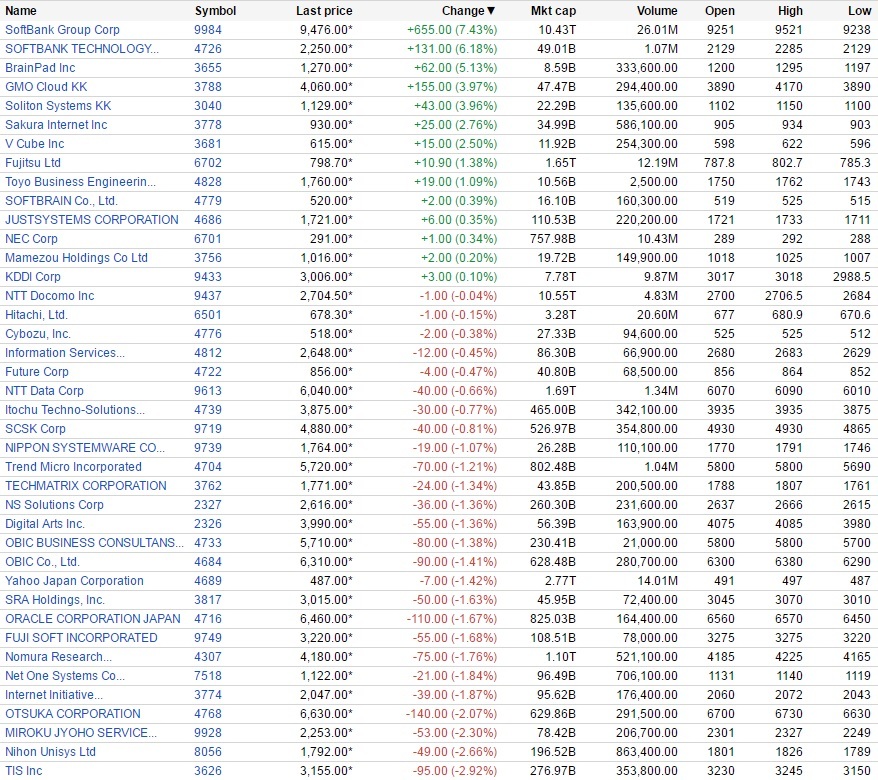Screen dimensions: 878x780
Task: Open the SOFTBRAIN Co., Ltd. link
Action: pos(61,200)
